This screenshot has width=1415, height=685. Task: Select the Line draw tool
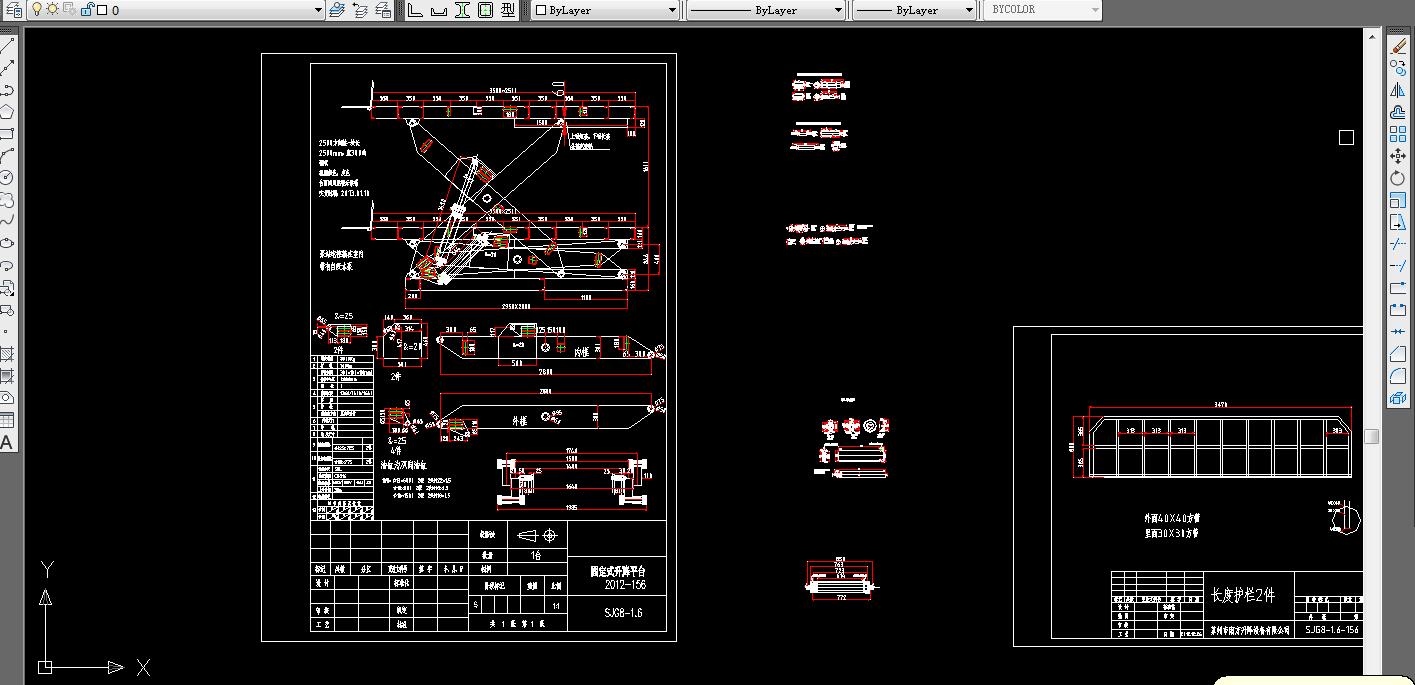pyautogui.click(x=7, y=46)
